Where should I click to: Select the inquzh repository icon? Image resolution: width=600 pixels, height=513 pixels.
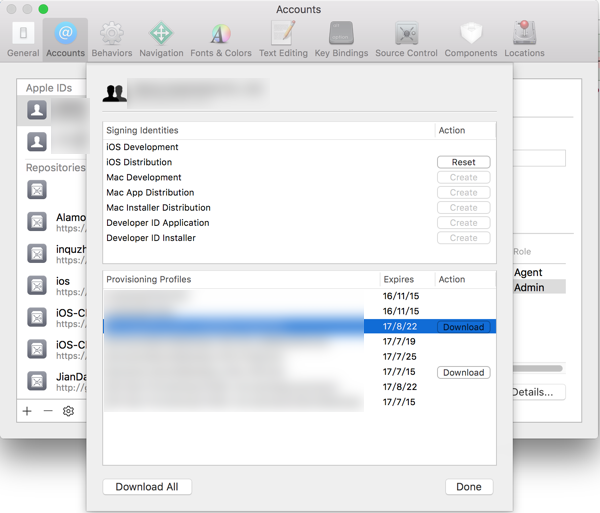click(37, 253)
